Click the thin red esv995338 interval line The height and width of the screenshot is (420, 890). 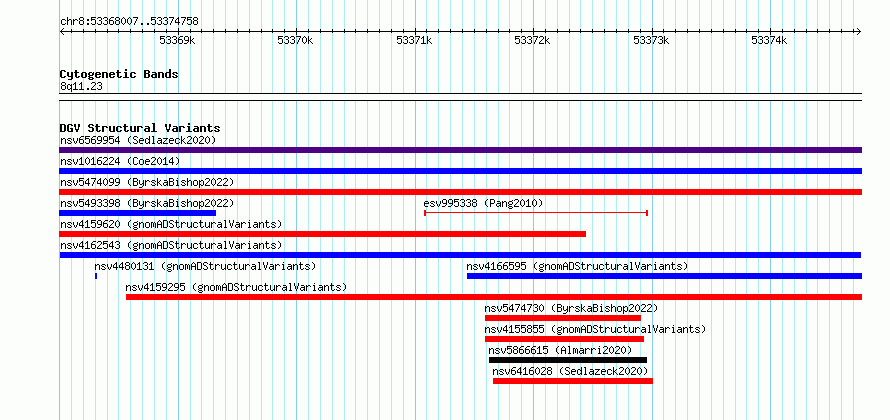click(x=536, y=213)
